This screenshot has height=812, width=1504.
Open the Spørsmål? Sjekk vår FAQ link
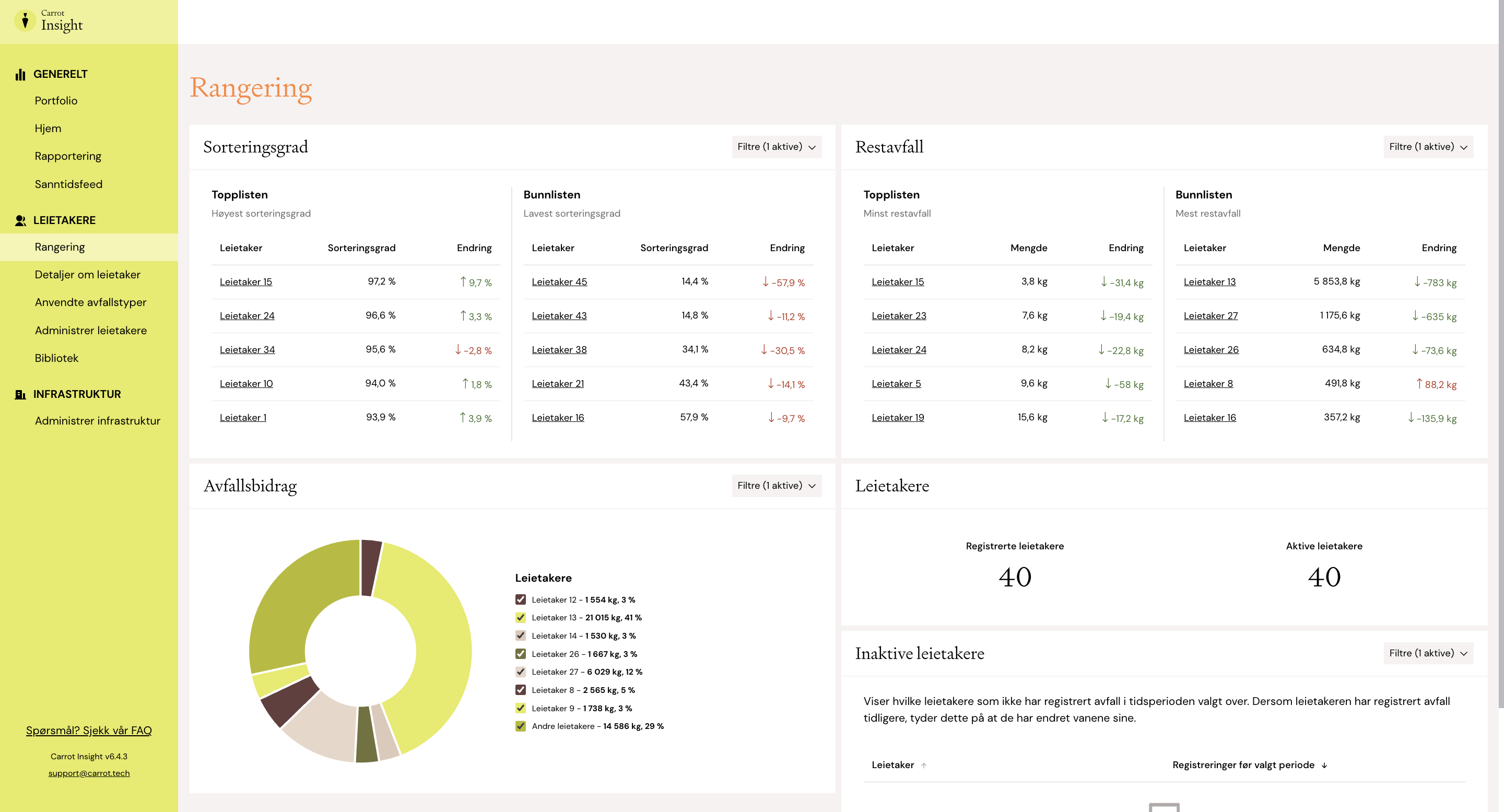point(89,730)
